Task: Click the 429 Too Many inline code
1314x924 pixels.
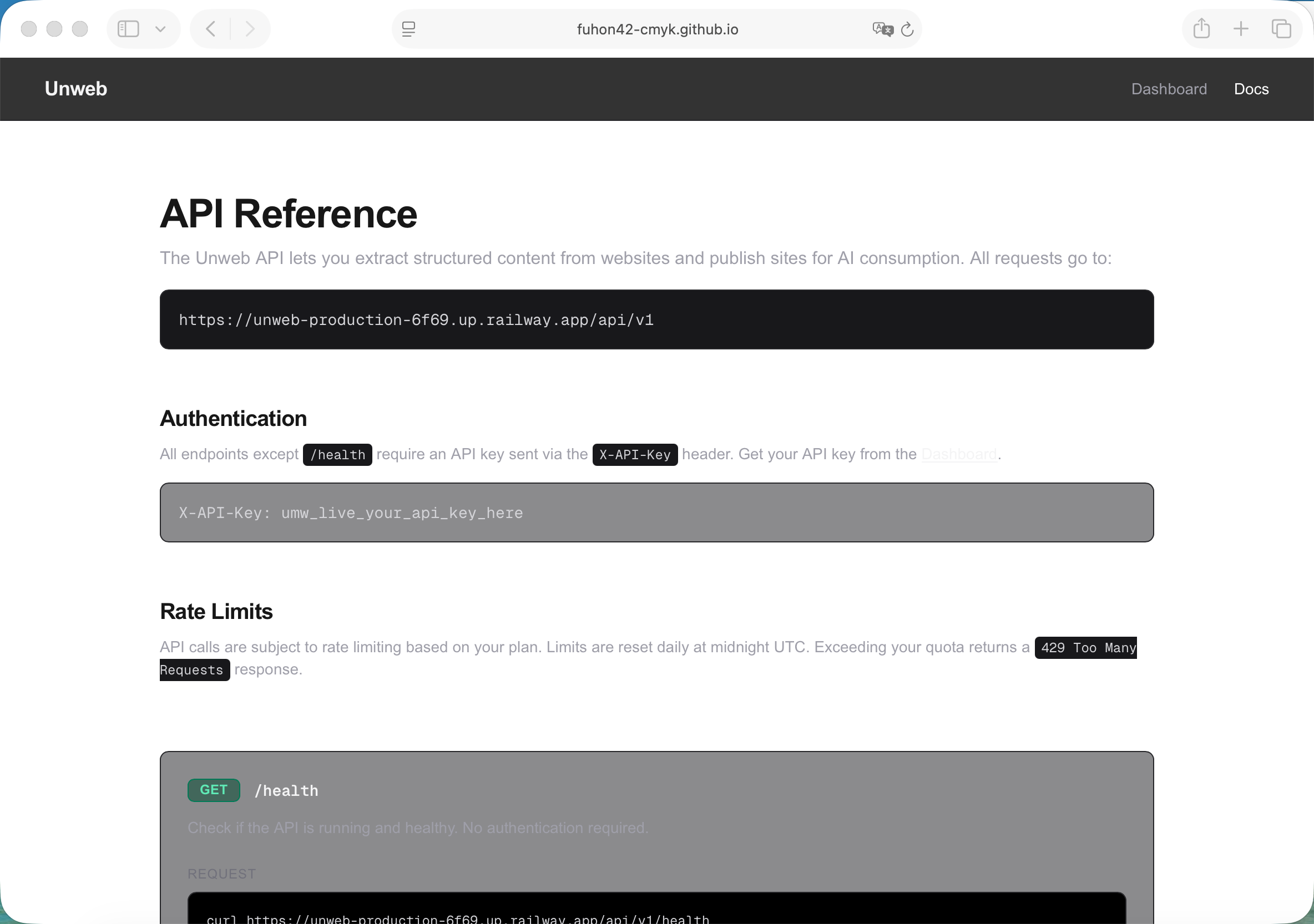Action: tap(1085, 648)
